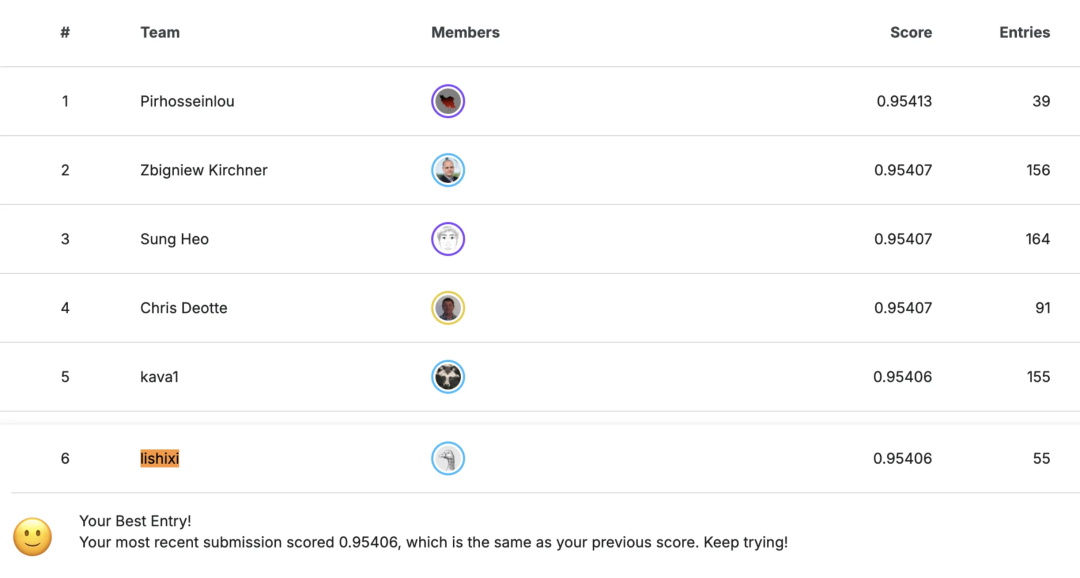Click Pirhosseinlou's score 0.95413
This screenshot has width=1080, height=578.
(904, 101)
